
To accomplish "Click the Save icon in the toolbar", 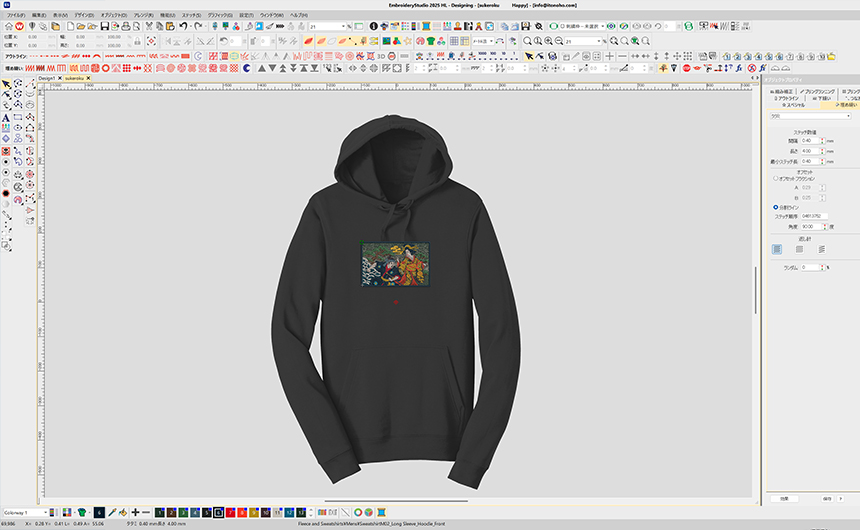I will (105, 26).
